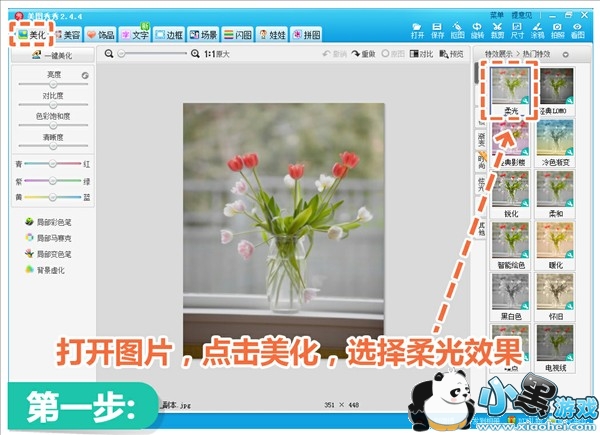Switch to the 边框 frames tab
This screenshot has width=600, height=435.
169,35
